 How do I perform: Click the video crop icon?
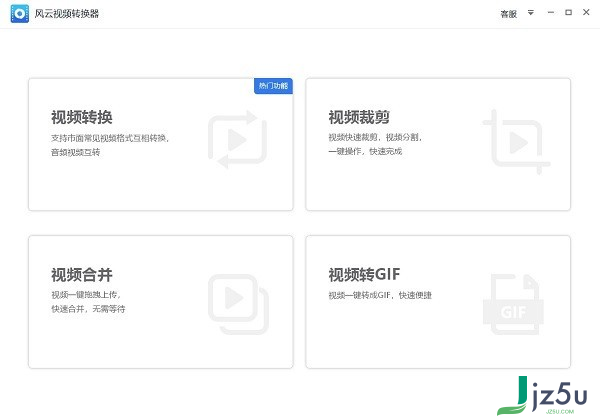click(516, 142)
